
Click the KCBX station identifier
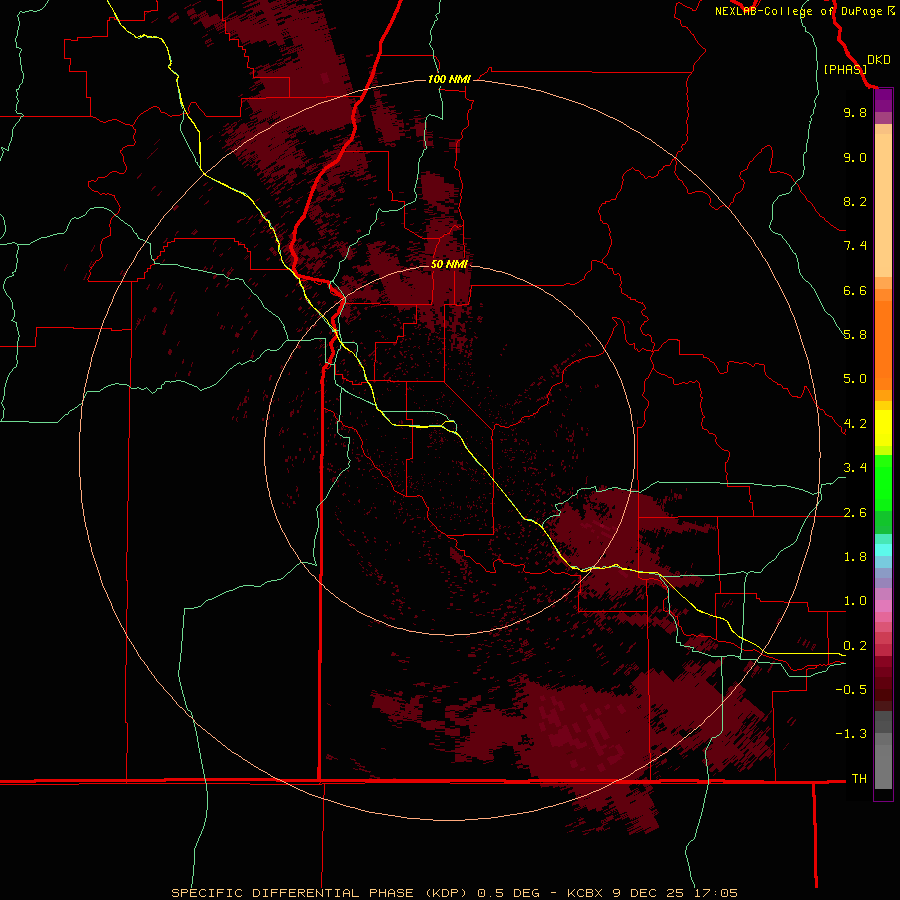pyautogui.click(x=585, y=893)
